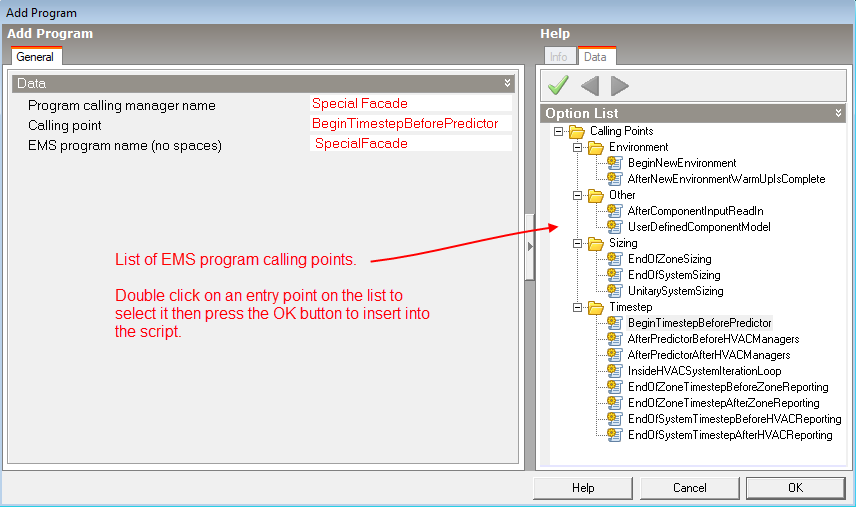Switch to the Info help tab
Viewport: 856px width, 507px height.
point(558,57)
